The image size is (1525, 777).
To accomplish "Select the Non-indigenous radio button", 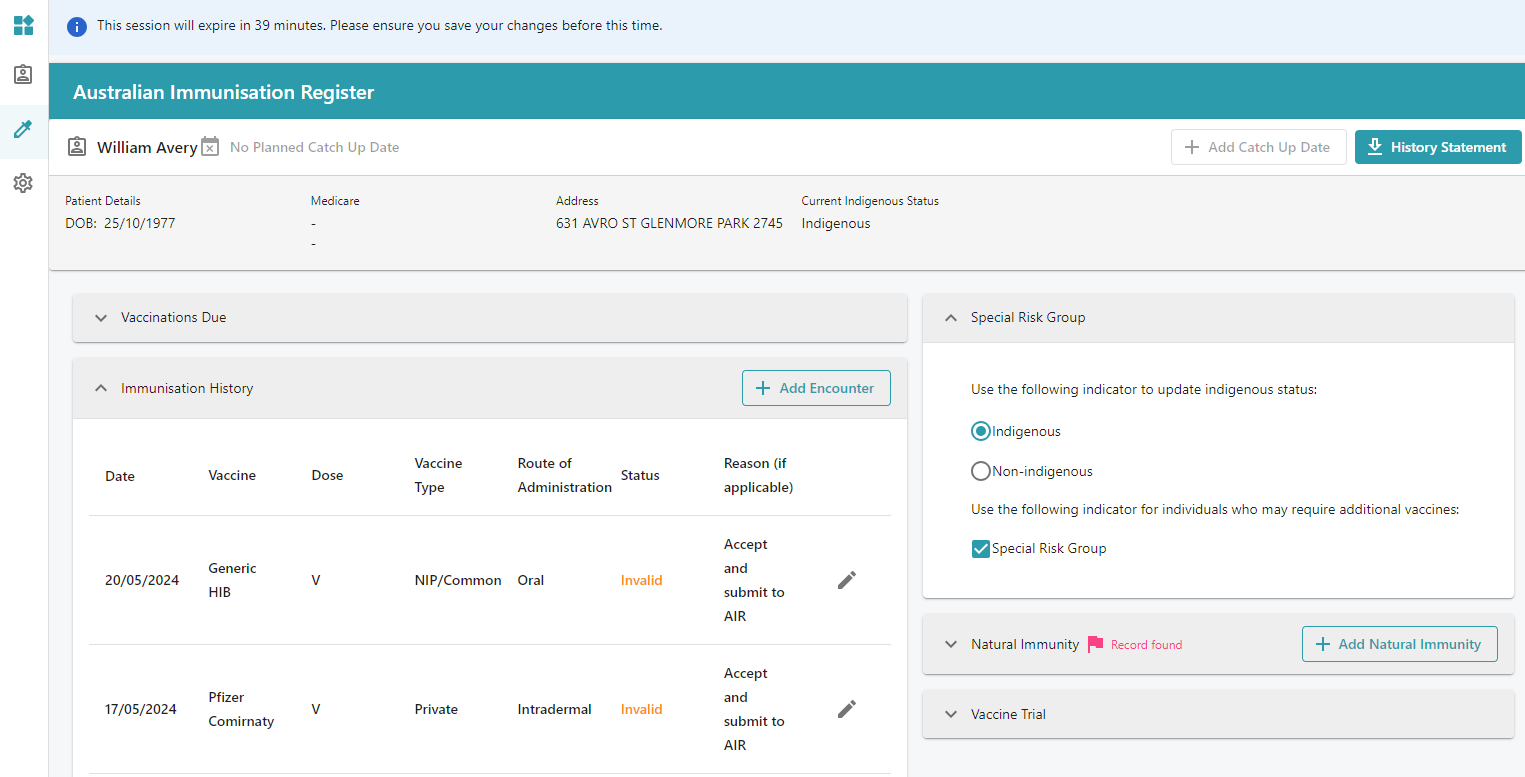I will pyautogui.click(x=981, y=470).
